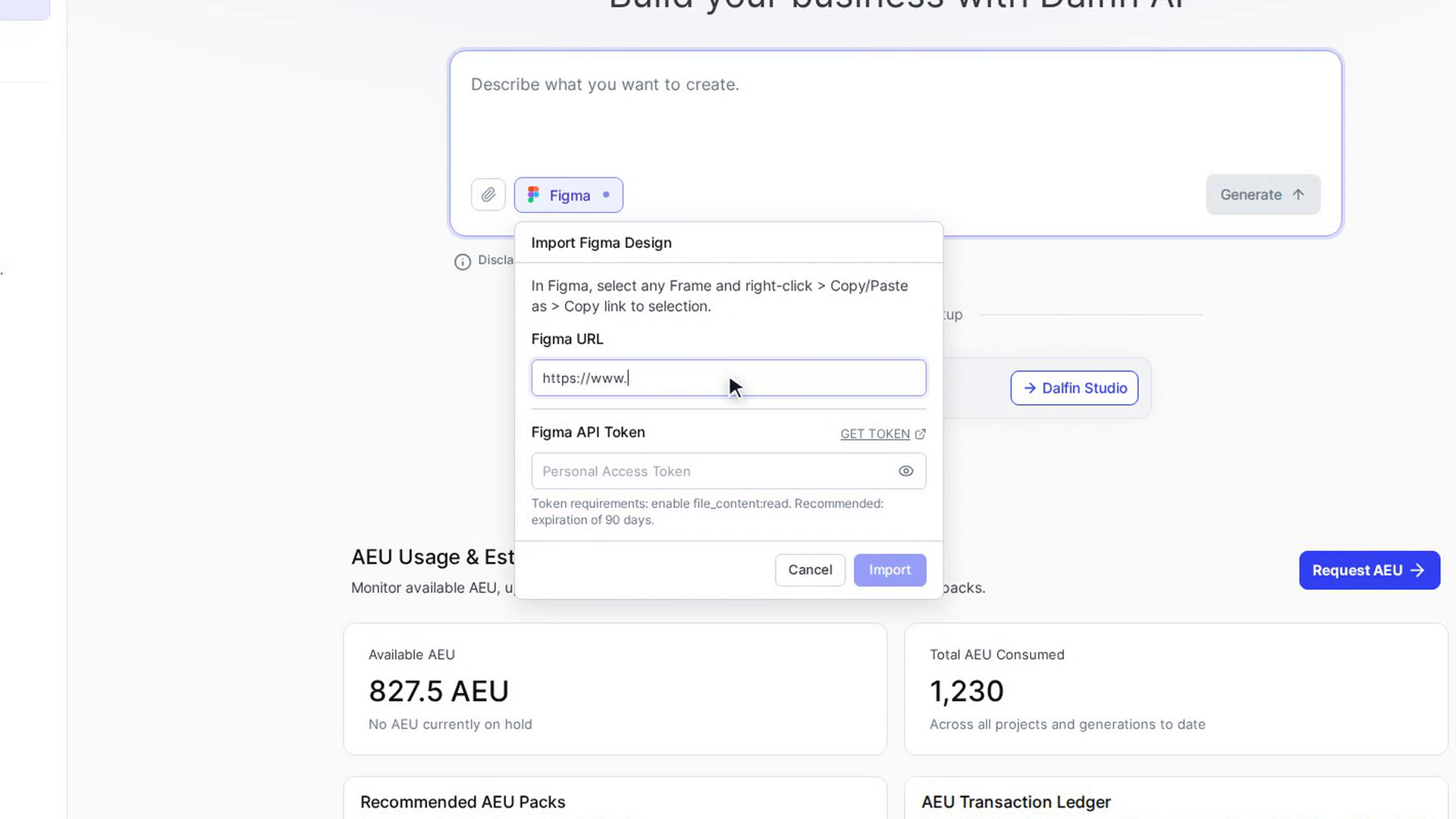The width and height of the screenshot is (1456, 819).
Task: Click the Figma logo icon
Action: [x=534, y=195]
